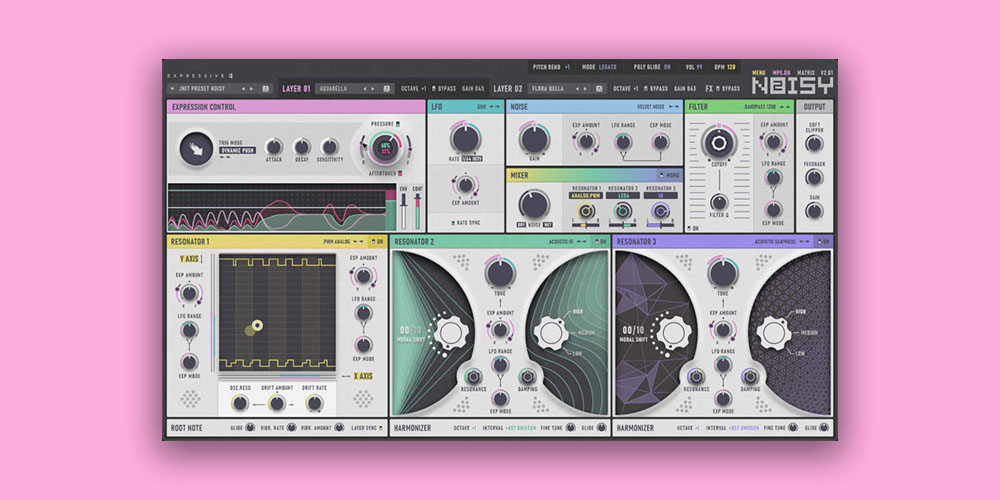1000x500 pixels.
Task: Click the Resonator 2 Damping knob
Action: [x=527, y=377]
